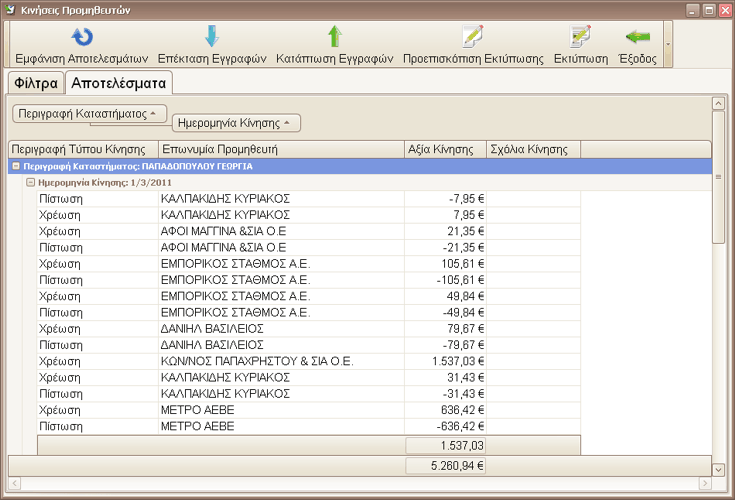Sort by Σχόλια Κίνησης column header
Image resolution: width=735 pixels, height=500 pixels.
pyautogui.click(x=533, y=149)
